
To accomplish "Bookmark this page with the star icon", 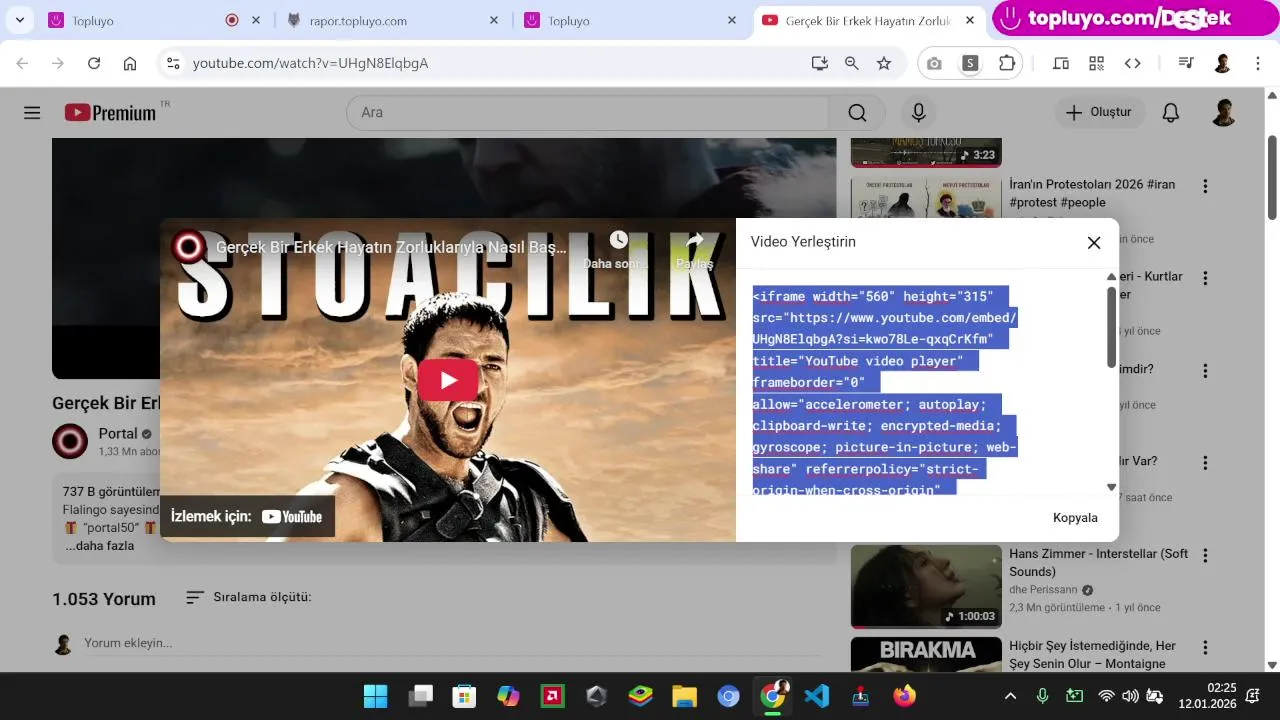I will 884,63.
